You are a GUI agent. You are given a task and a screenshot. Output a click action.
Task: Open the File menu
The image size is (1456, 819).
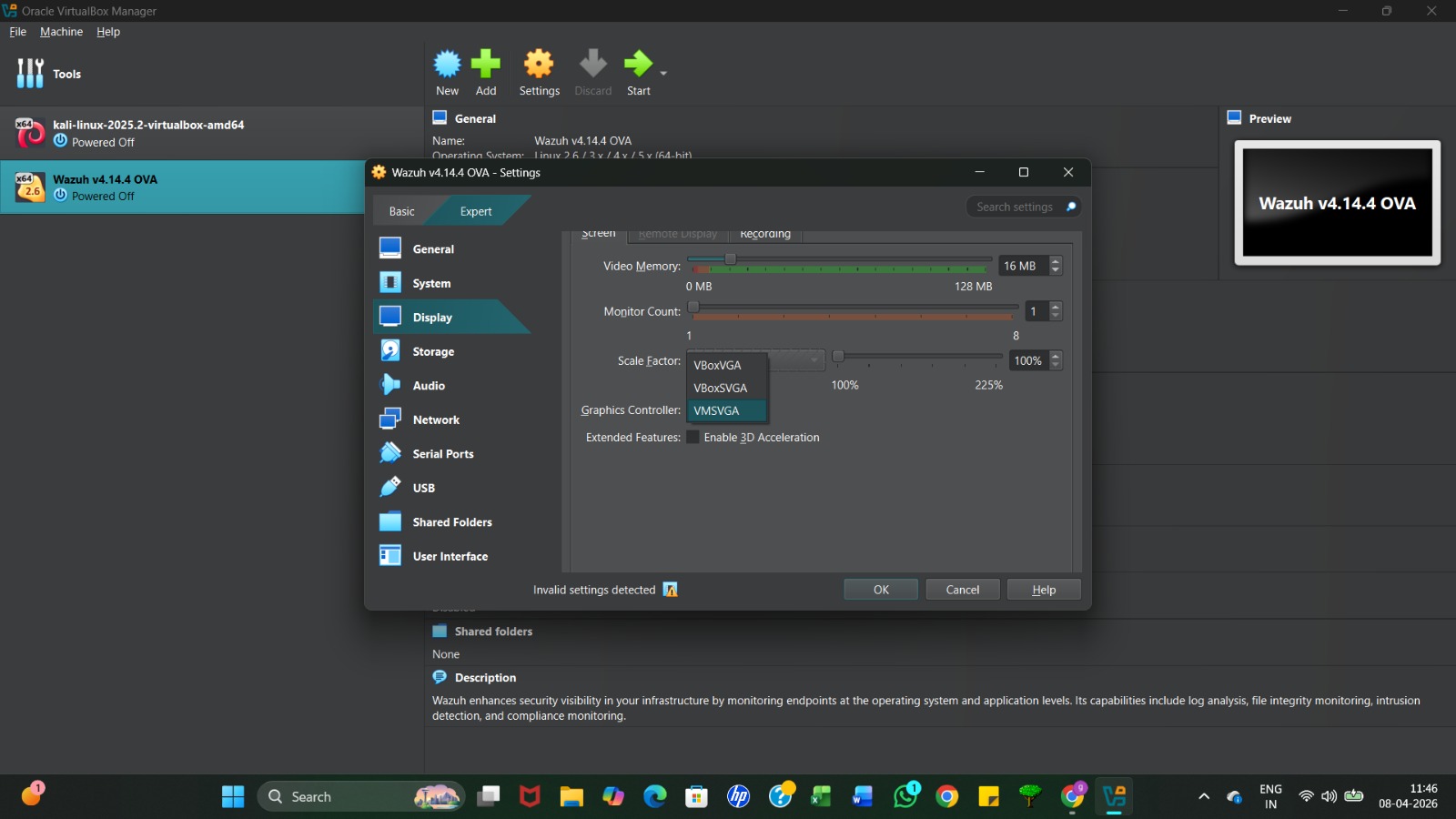[18, 32]
